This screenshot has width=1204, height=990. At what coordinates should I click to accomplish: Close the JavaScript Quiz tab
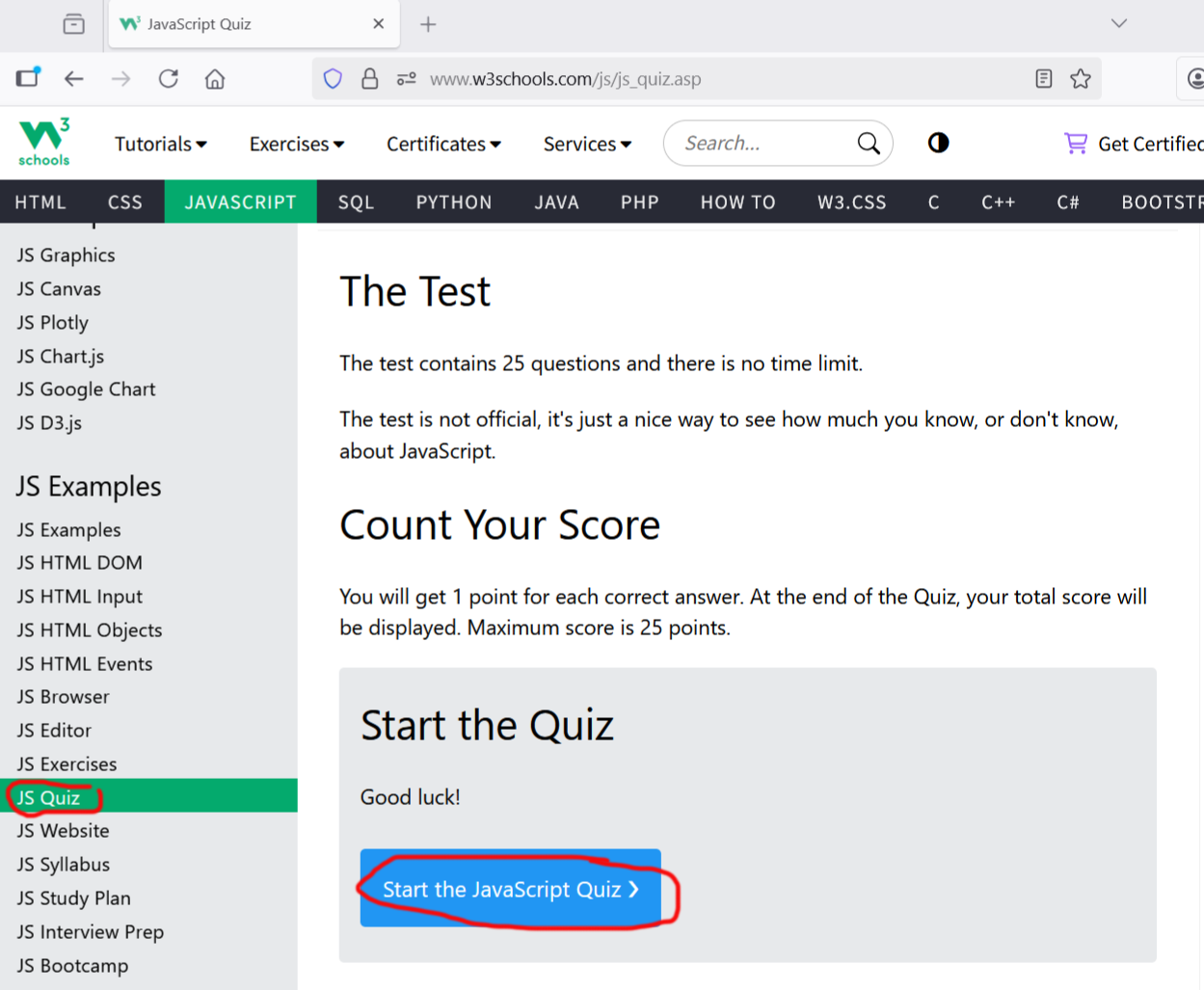pos(379,24)
